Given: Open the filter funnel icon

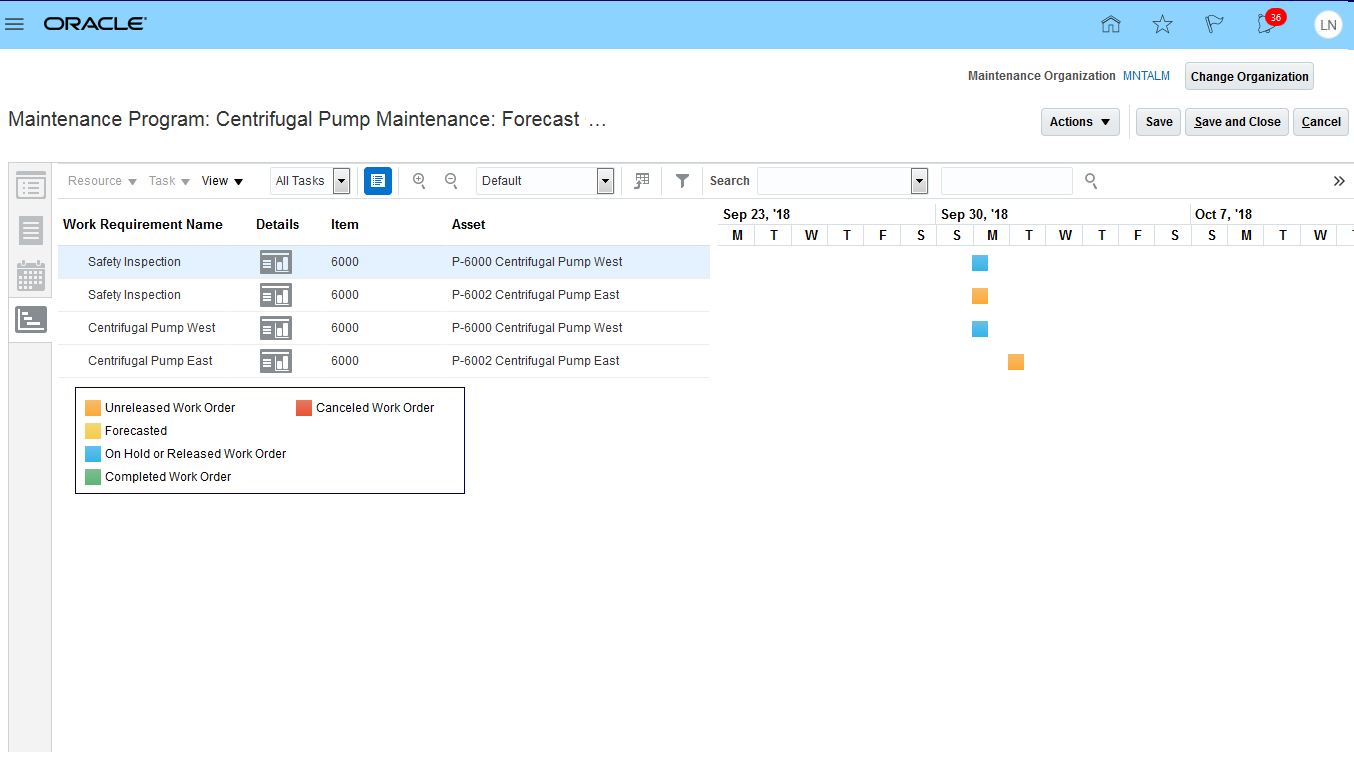Looking at the screenshot, I should 682,181.
